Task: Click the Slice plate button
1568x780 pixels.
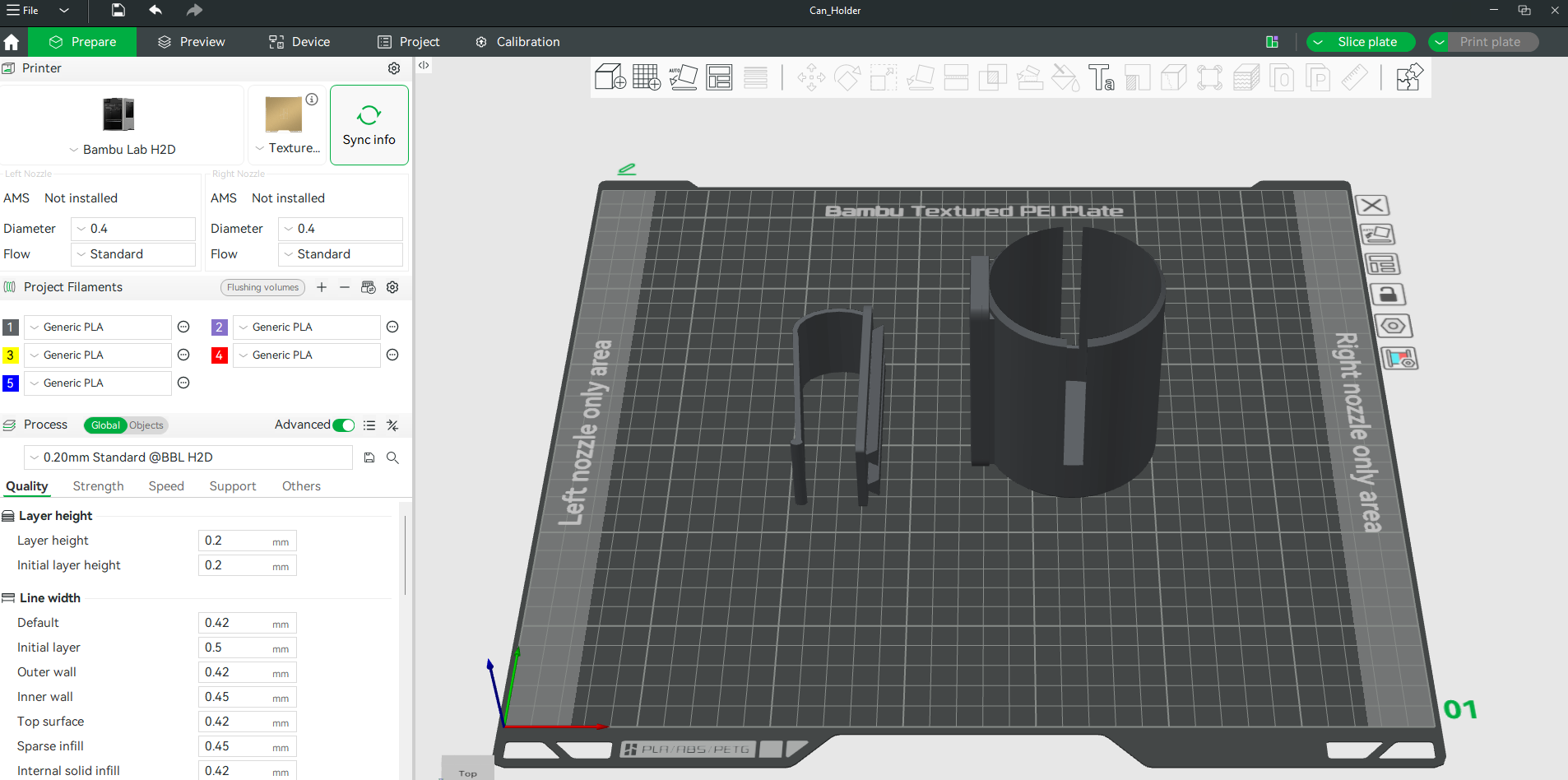Action: pyautogui.click(x=1367, y=42)
